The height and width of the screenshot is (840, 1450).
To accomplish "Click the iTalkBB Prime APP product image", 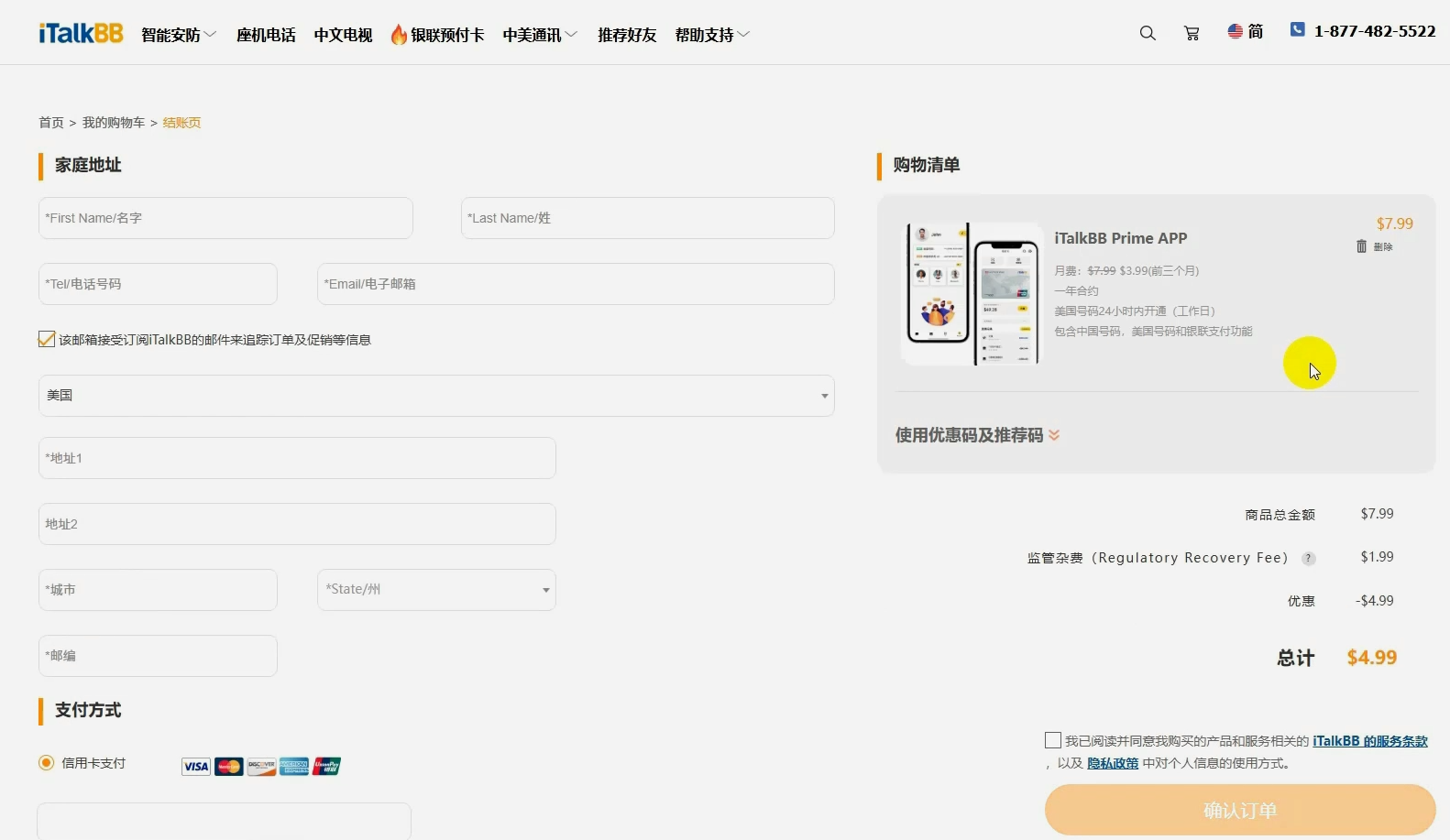I will point(972,293).
